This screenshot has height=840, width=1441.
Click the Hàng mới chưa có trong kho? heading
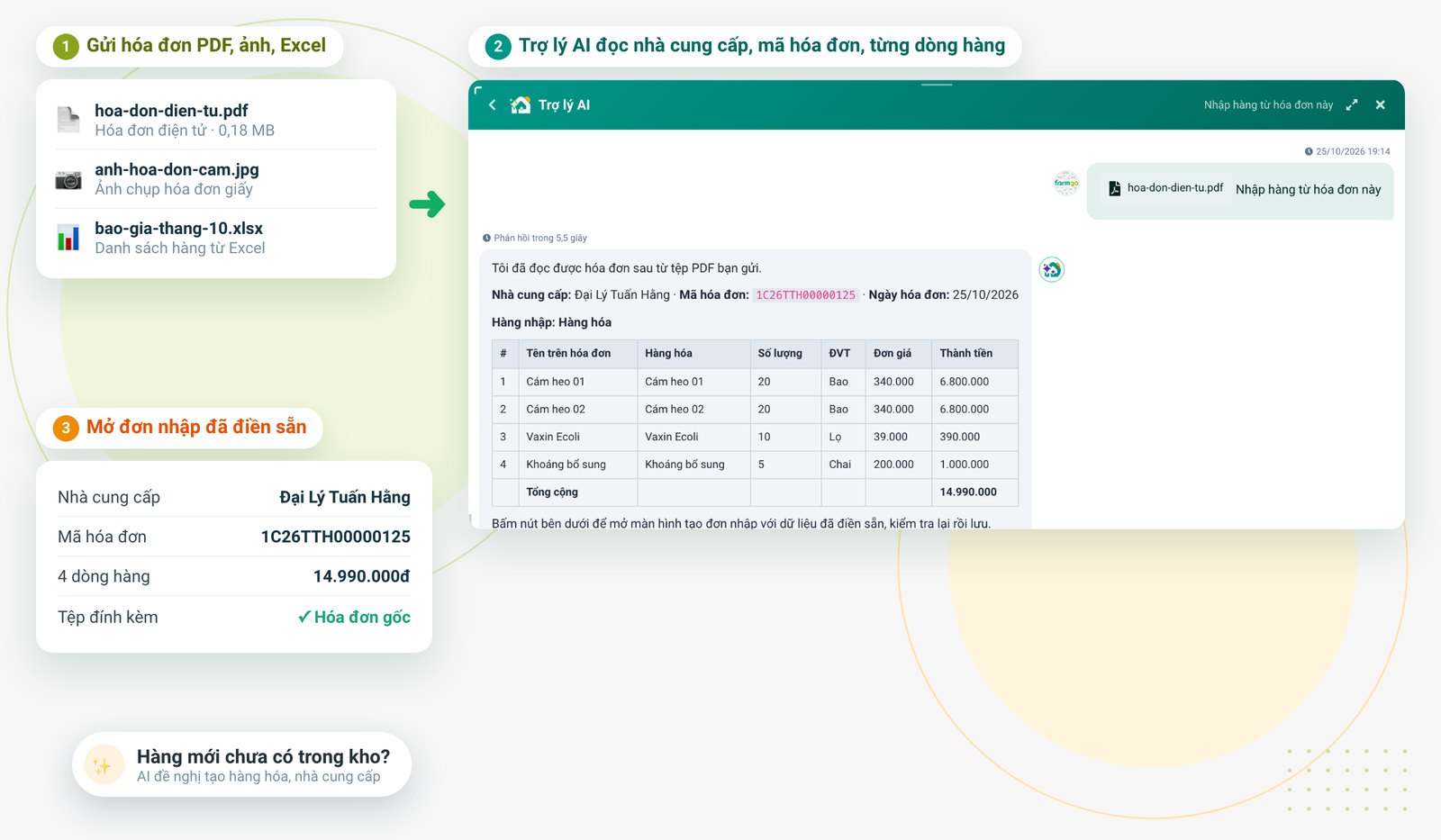[x=263, y=756]
